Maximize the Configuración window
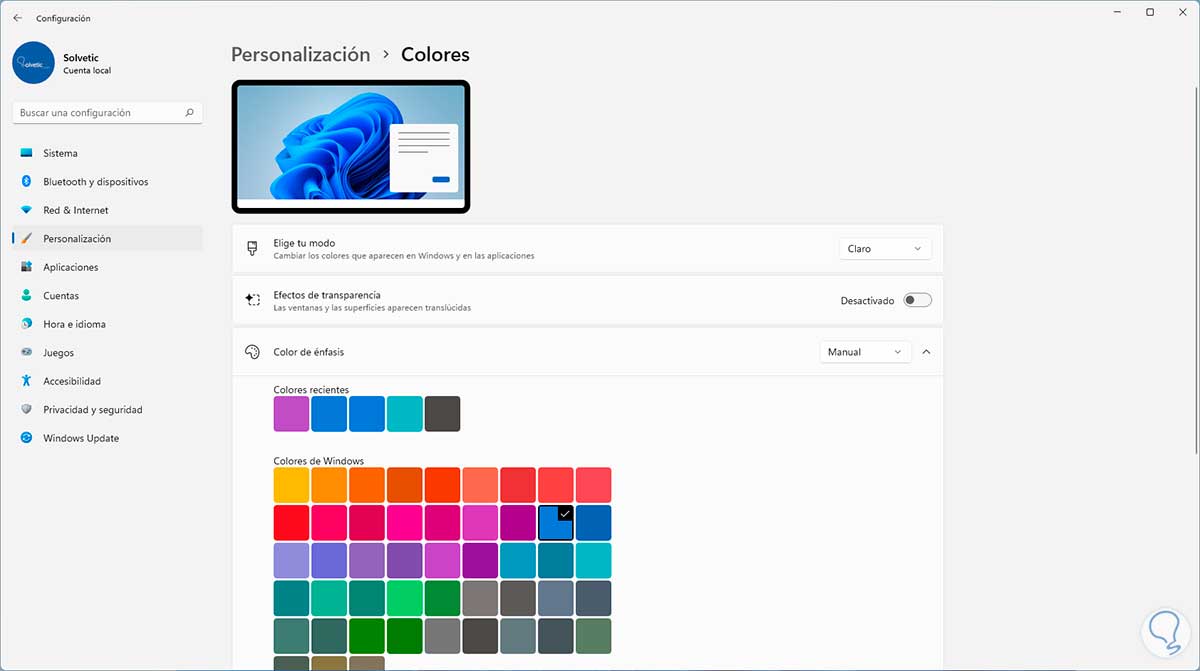The image size is (1200, 671). (x=1150, y=12)
